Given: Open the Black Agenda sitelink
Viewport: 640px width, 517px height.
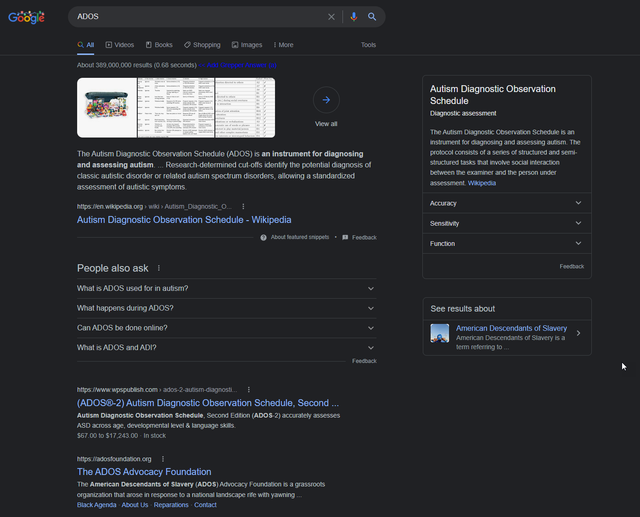Looking at the screenshot, I should point(97,505).
